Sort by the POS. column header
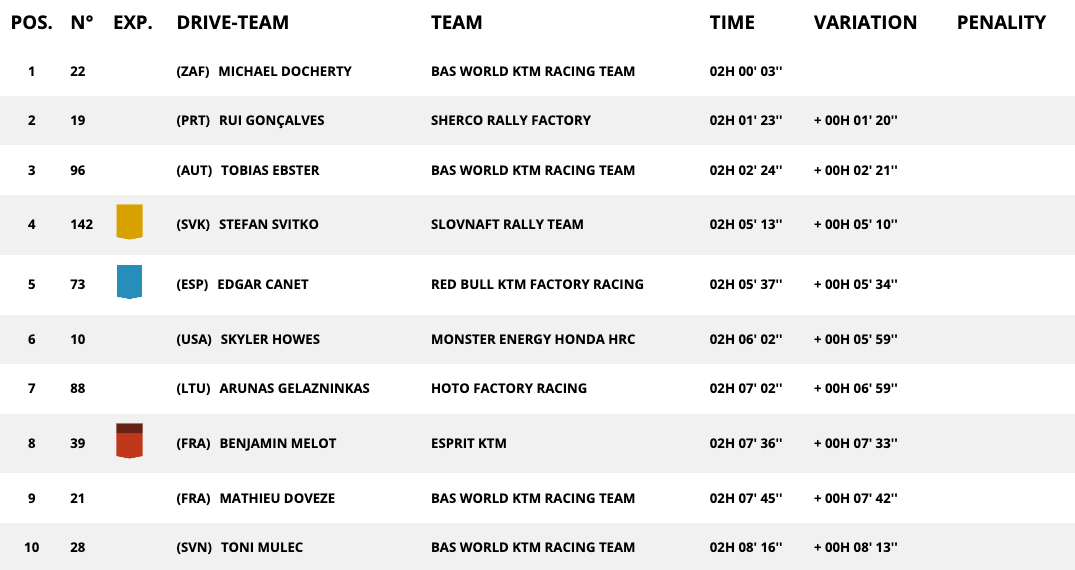The image size is (1075, 570). coord(32,22)
